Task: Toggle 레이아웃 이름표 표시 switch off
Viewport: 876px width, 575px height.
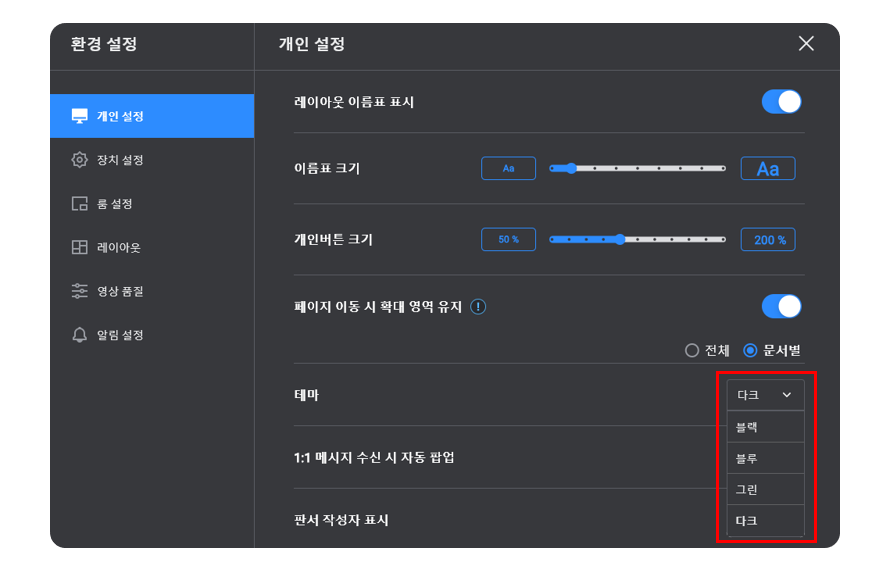Action: 781,102
